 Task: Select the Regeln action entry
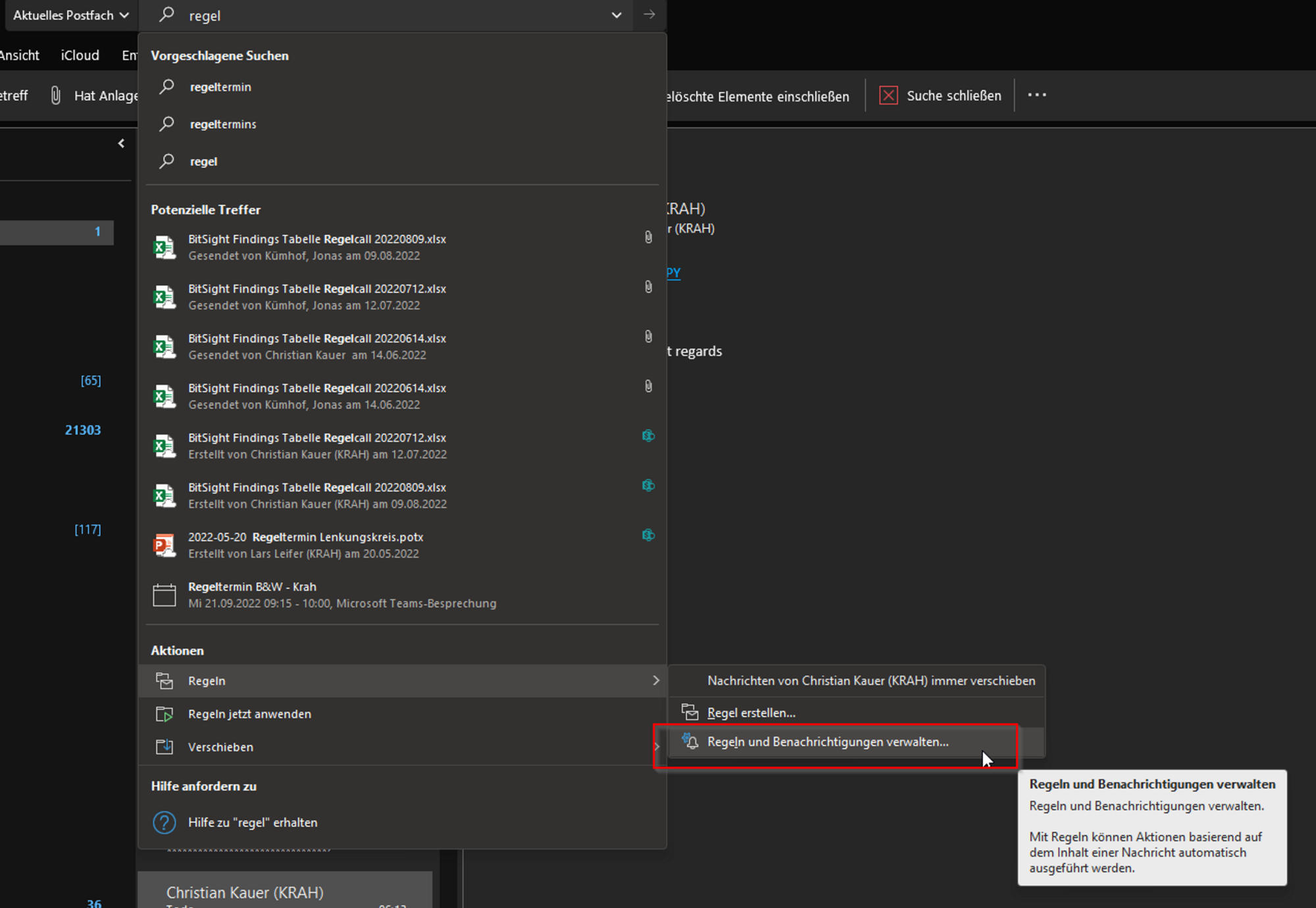tap(402, 681)
